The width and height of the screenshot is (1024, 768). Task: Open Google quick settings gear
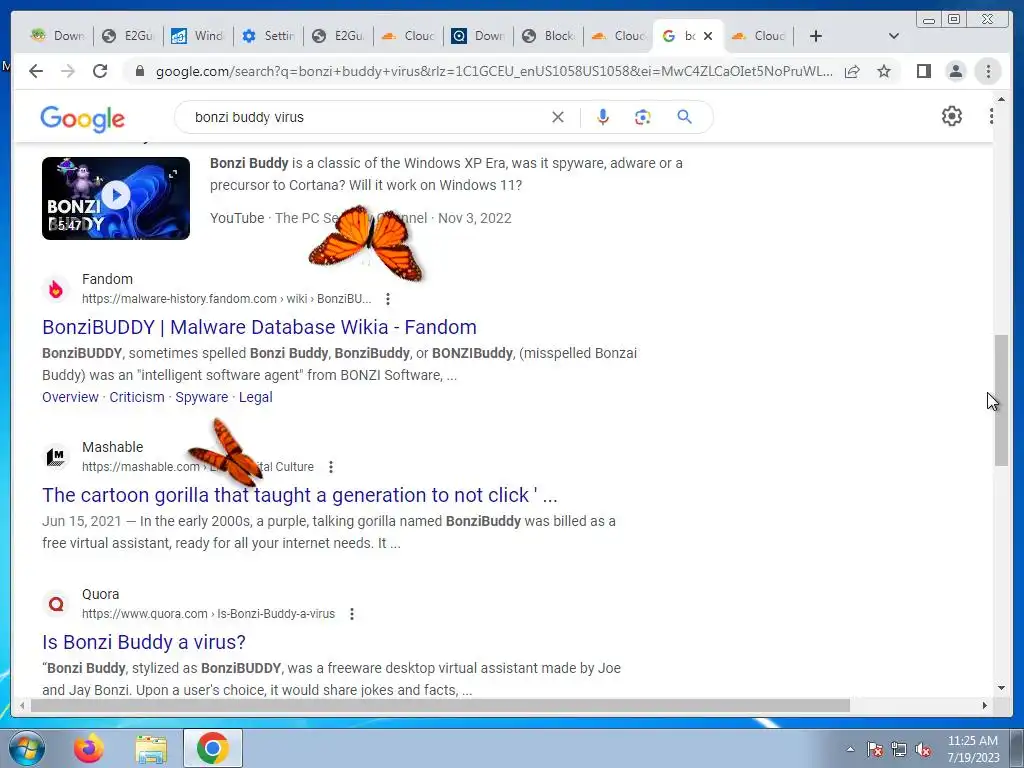point(952,116)
